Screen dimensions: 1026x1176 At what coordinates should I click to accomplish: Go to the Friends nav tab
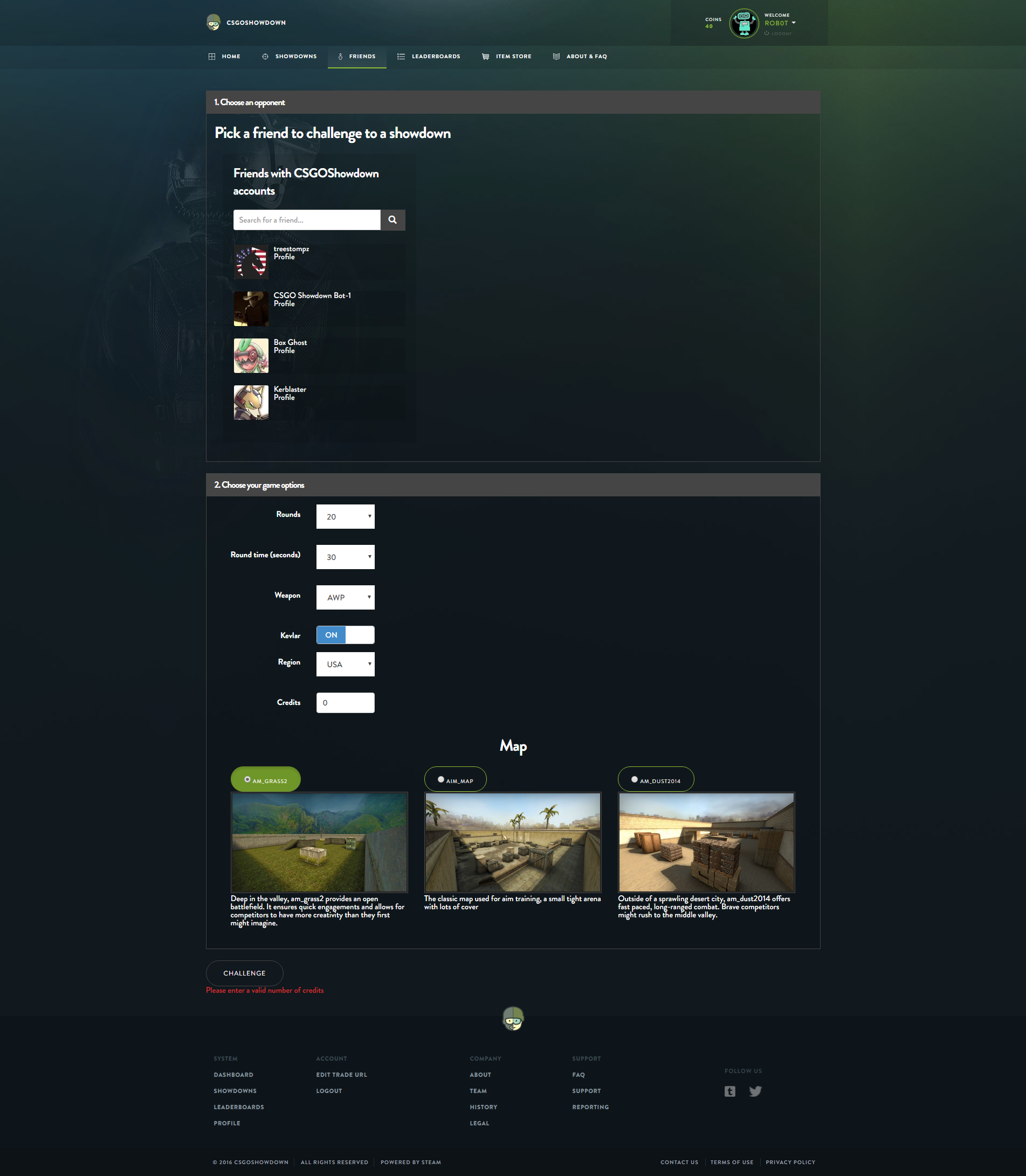[x=357, y=57]
